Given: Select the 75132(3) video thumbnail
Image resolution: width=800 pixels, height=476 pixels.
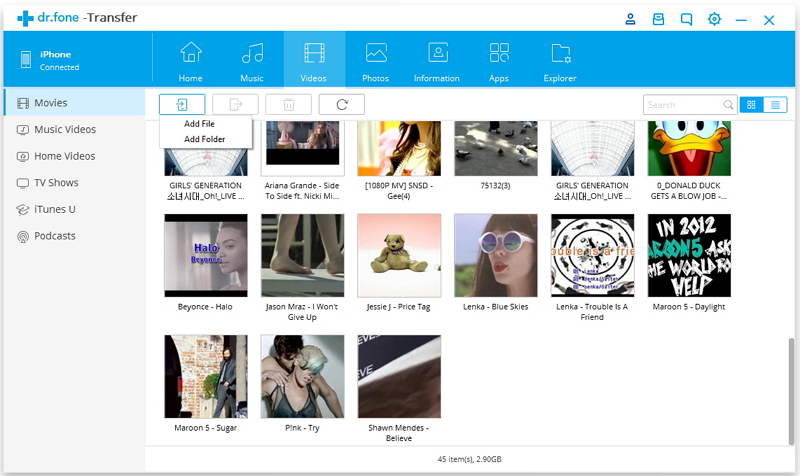Looking at the screenshot, I should click(496, 148).
